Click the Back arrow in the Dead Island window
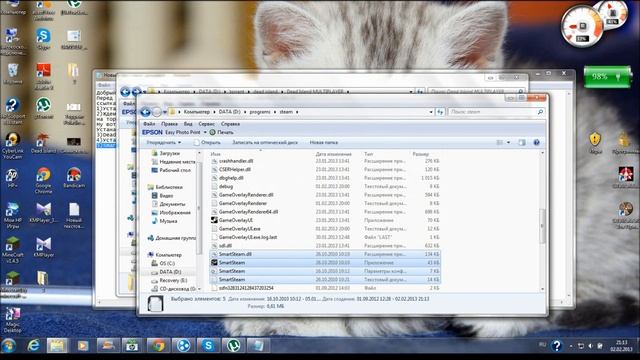 125,92
